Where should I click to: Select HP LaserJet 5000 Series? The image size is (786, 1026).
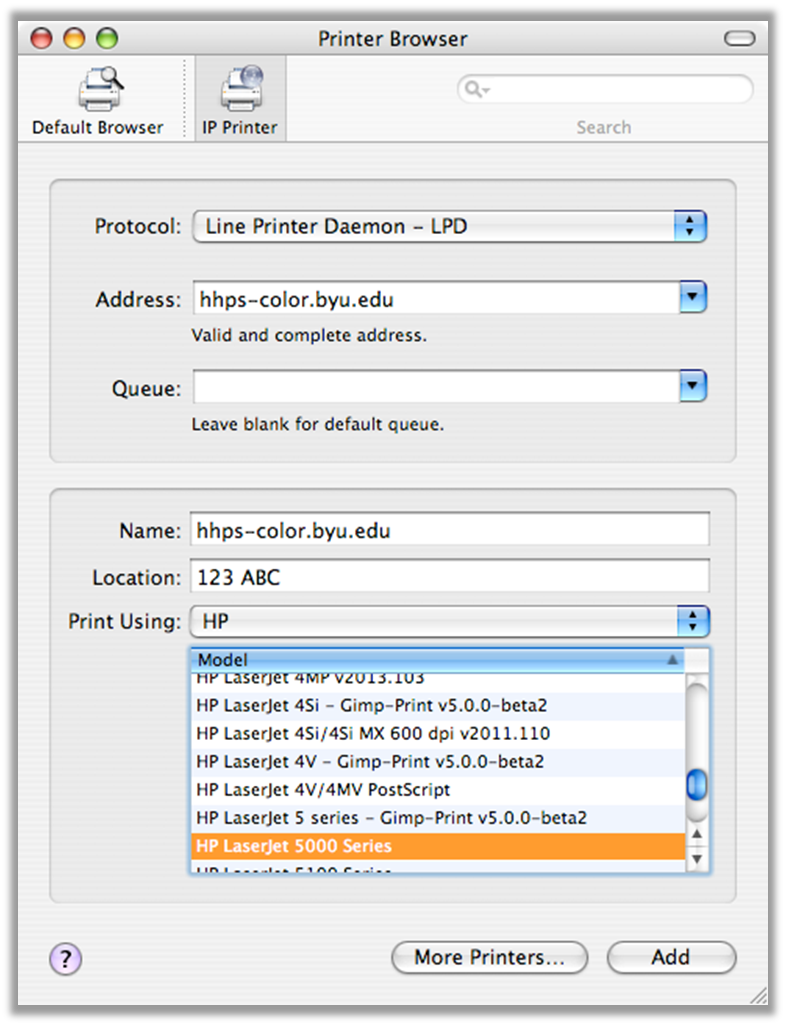[437, 846]
